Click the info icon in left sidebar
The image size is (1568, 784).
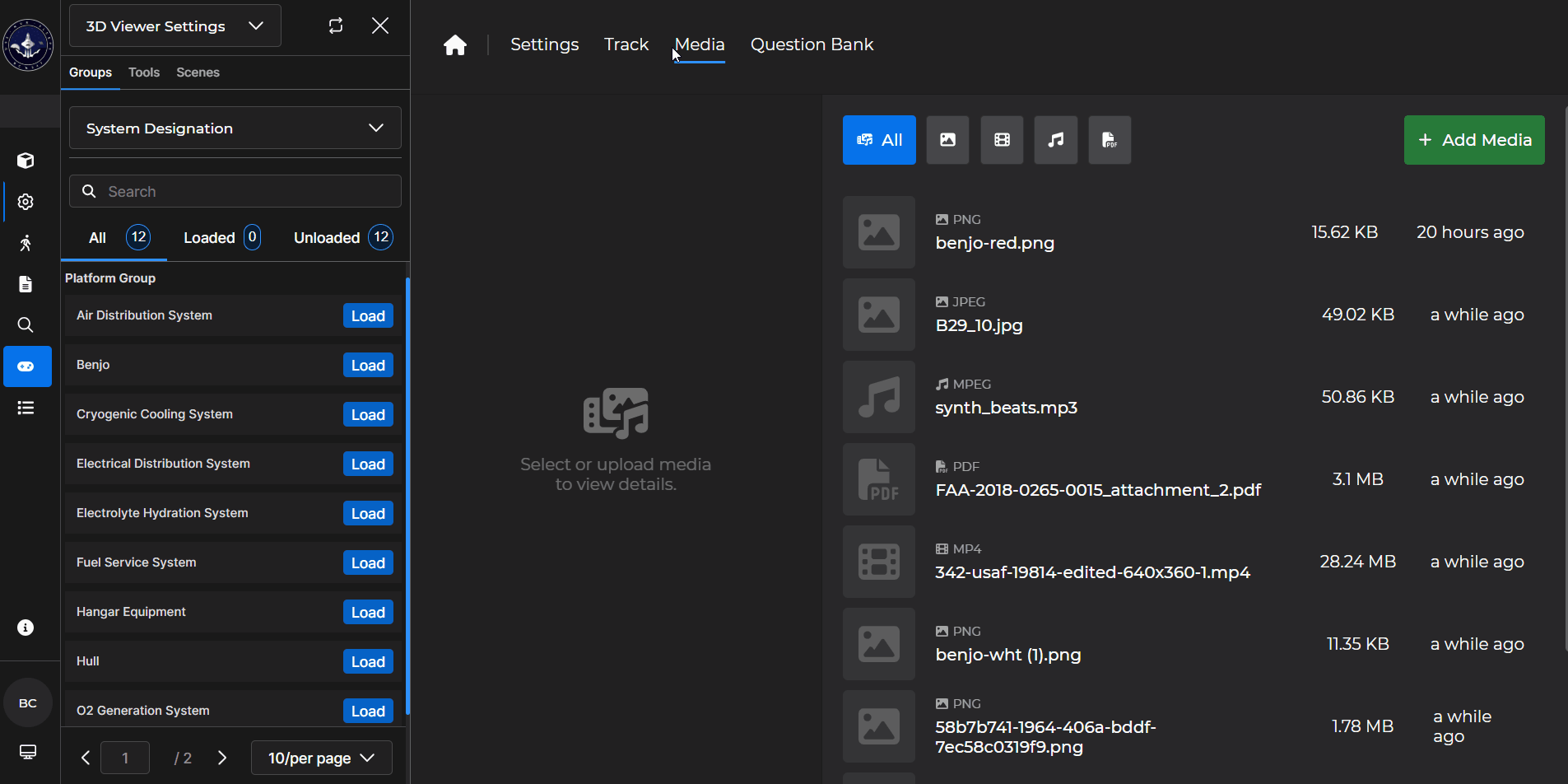coord(26,628)
